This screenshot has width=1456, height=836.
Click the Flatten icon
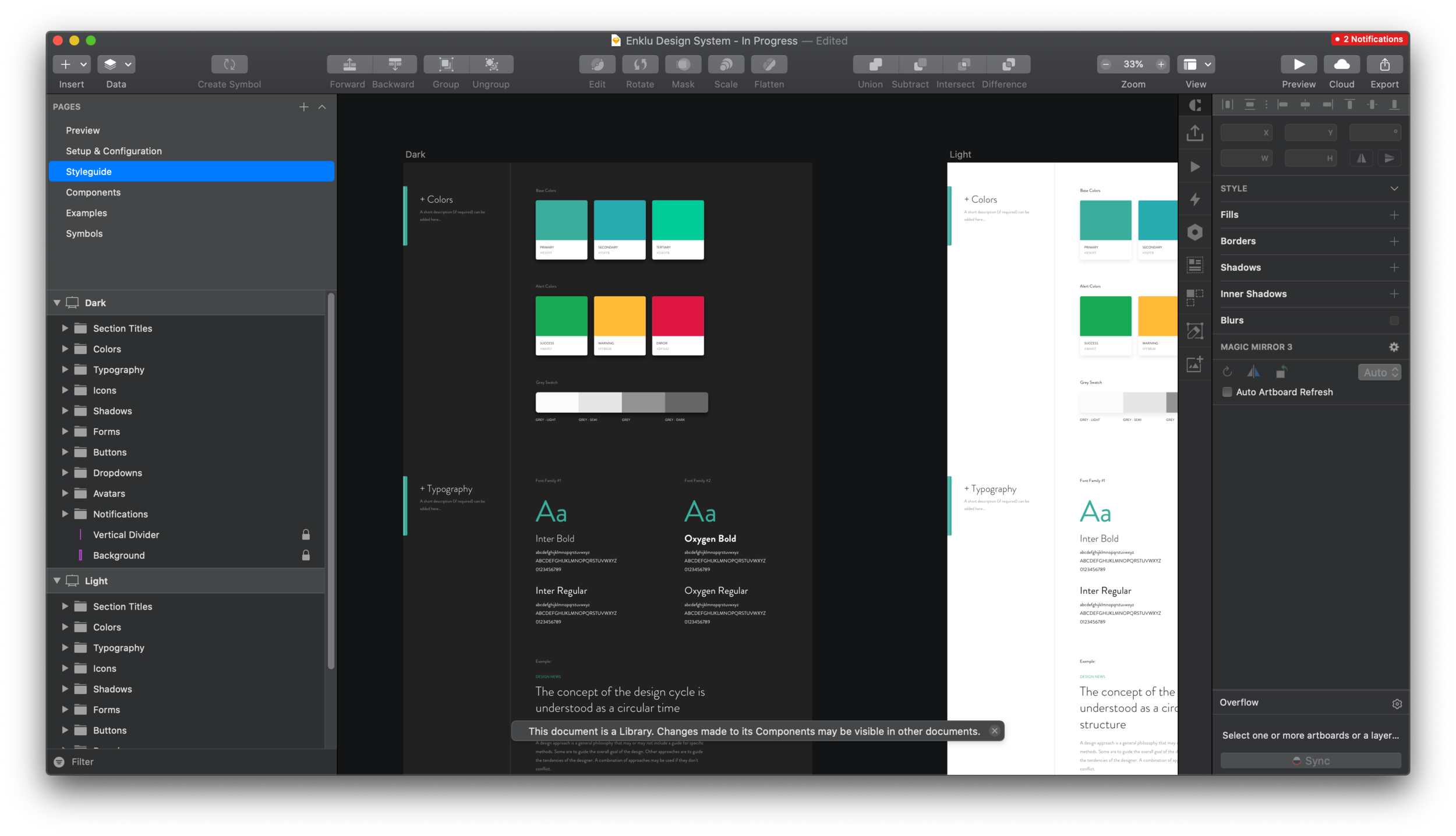pos(769,65)
